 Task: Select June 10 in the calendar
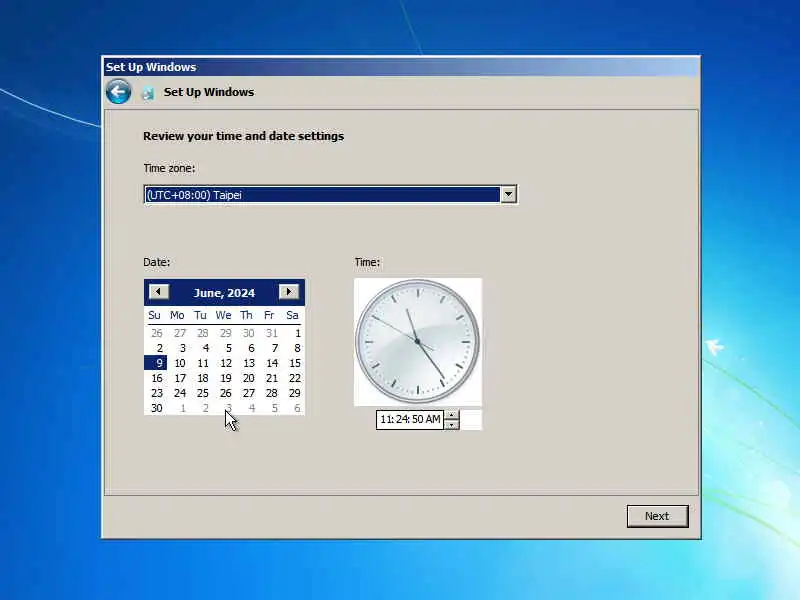tap(180, 363)
